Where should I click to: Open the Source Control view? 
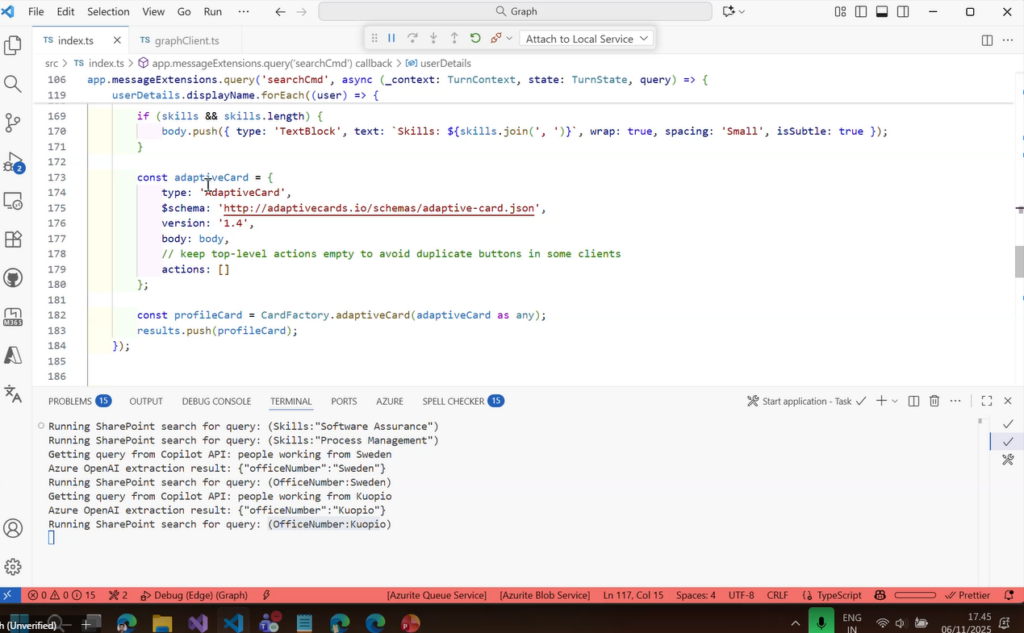click(13, 123)
